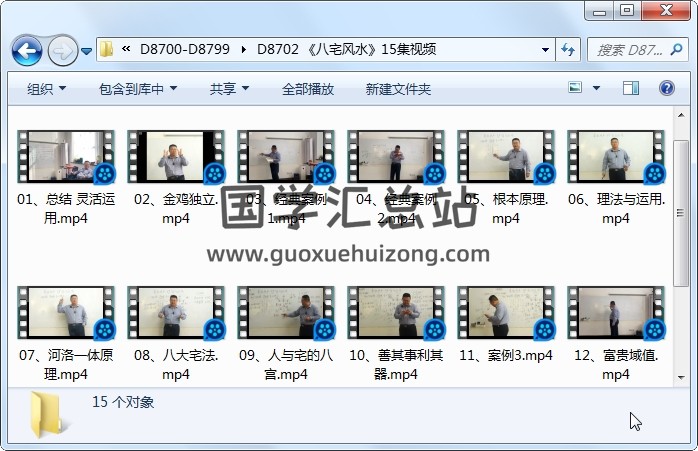Open the address bar history dropdown

point(545,49)
